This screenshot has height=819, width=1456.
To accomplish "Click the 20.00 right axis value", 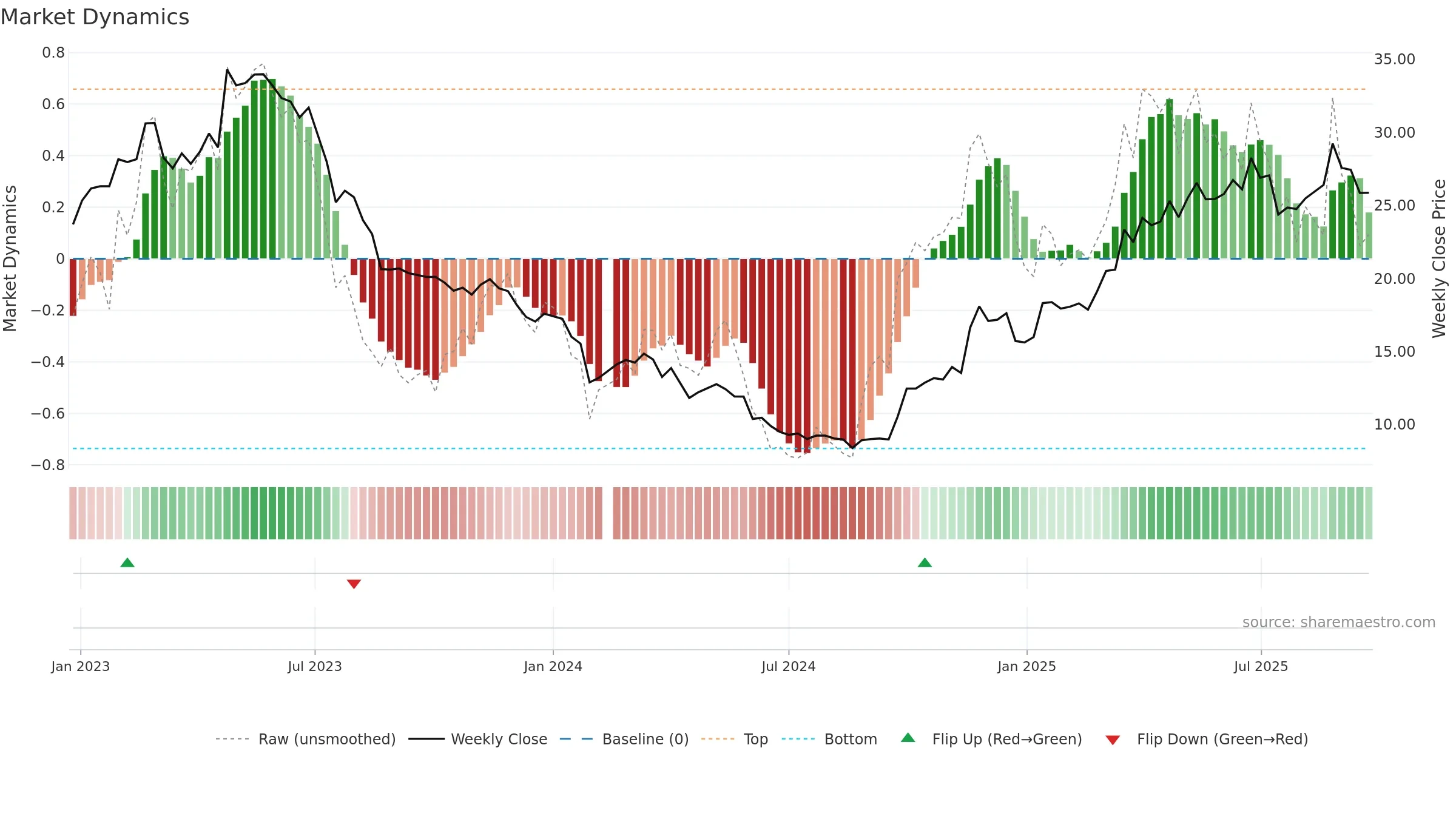I will click(1395, 278).
